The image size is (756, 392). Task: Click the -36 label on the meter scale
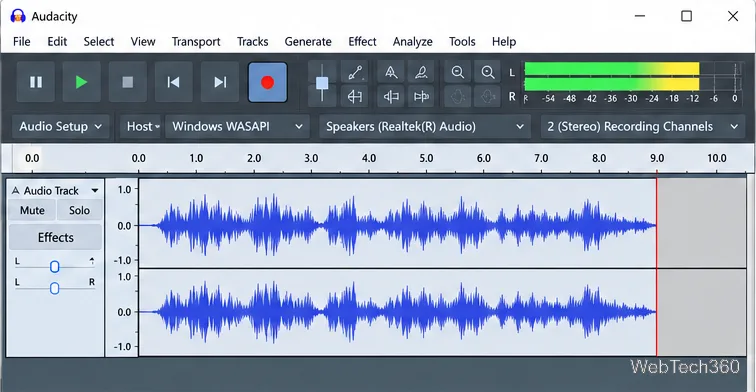click(610, 98)
